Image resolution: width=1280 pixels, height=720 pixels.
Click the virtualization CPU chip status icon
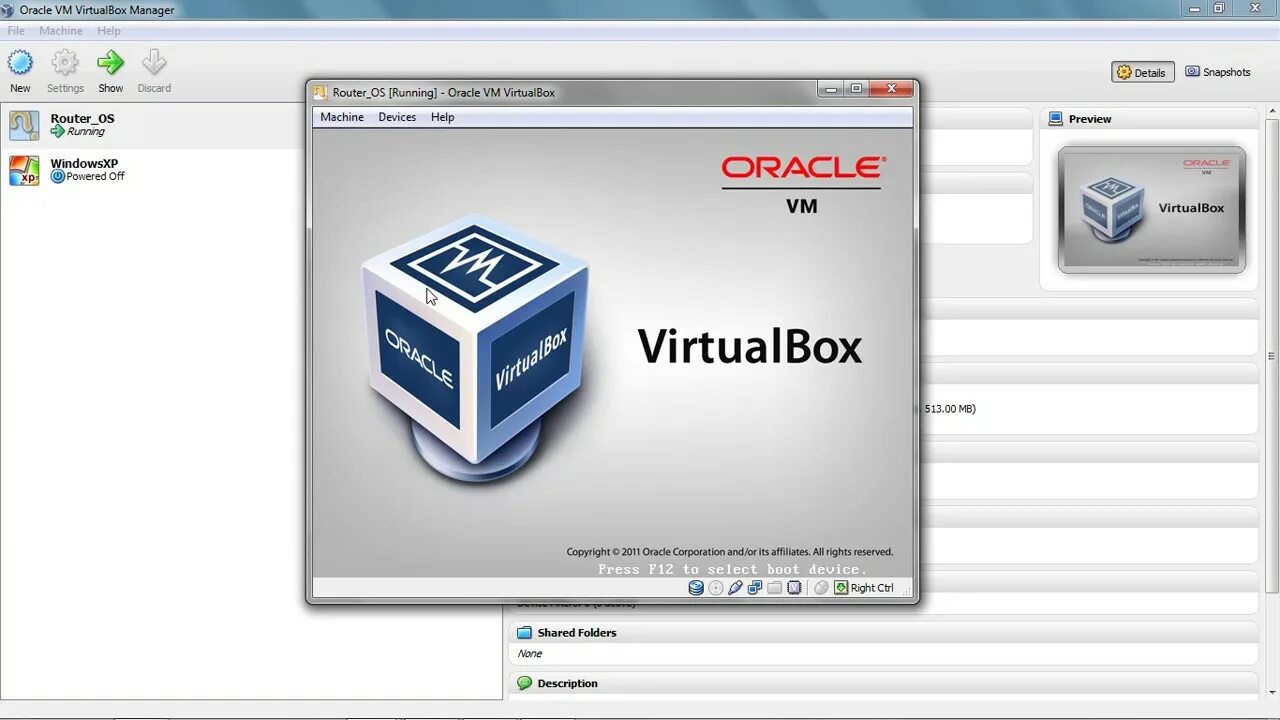(794, 588)
